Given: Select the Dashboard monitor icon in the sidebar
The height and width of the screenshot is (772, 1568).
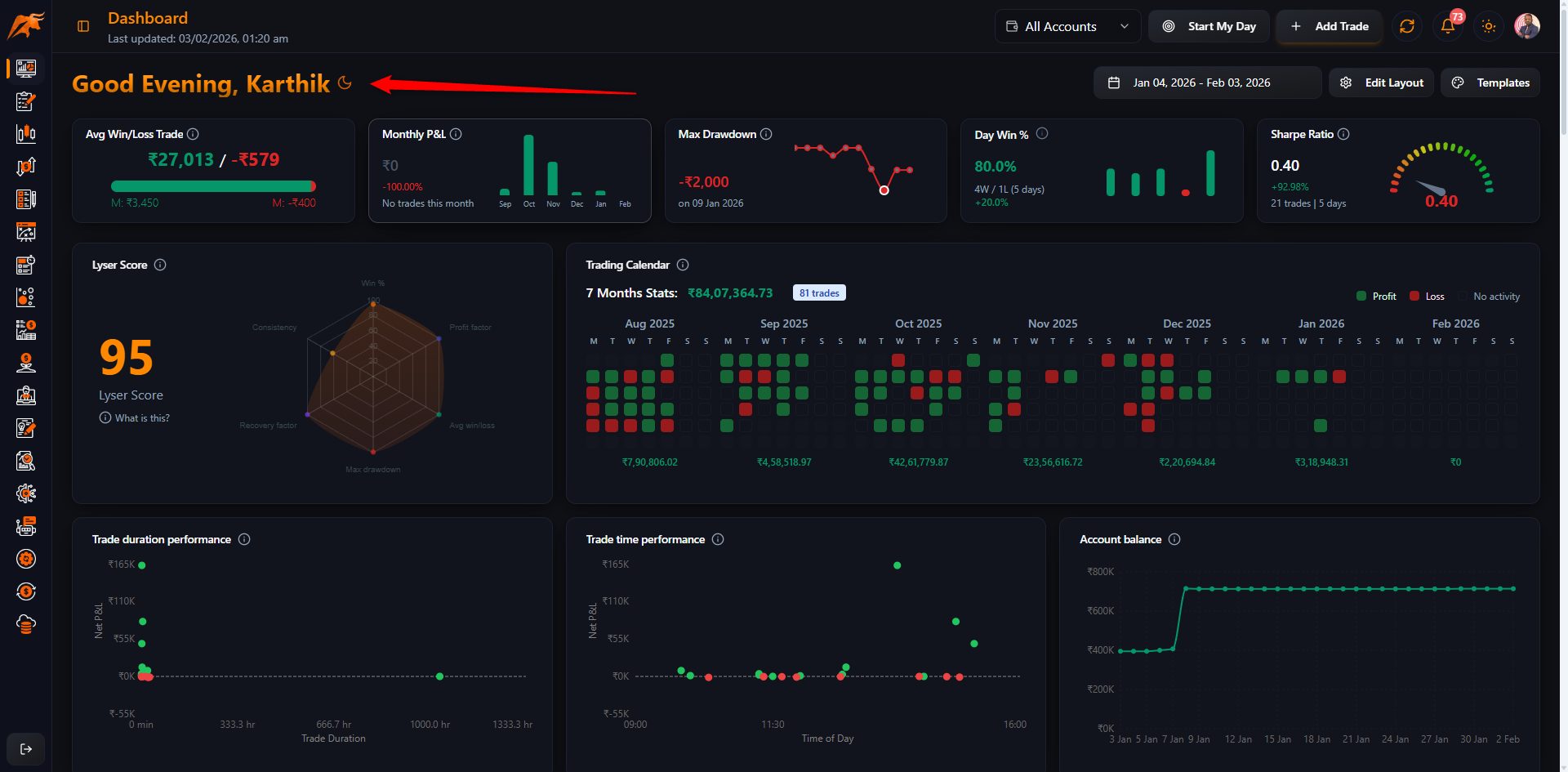Looking at the screenshot, I should (25, 68).
